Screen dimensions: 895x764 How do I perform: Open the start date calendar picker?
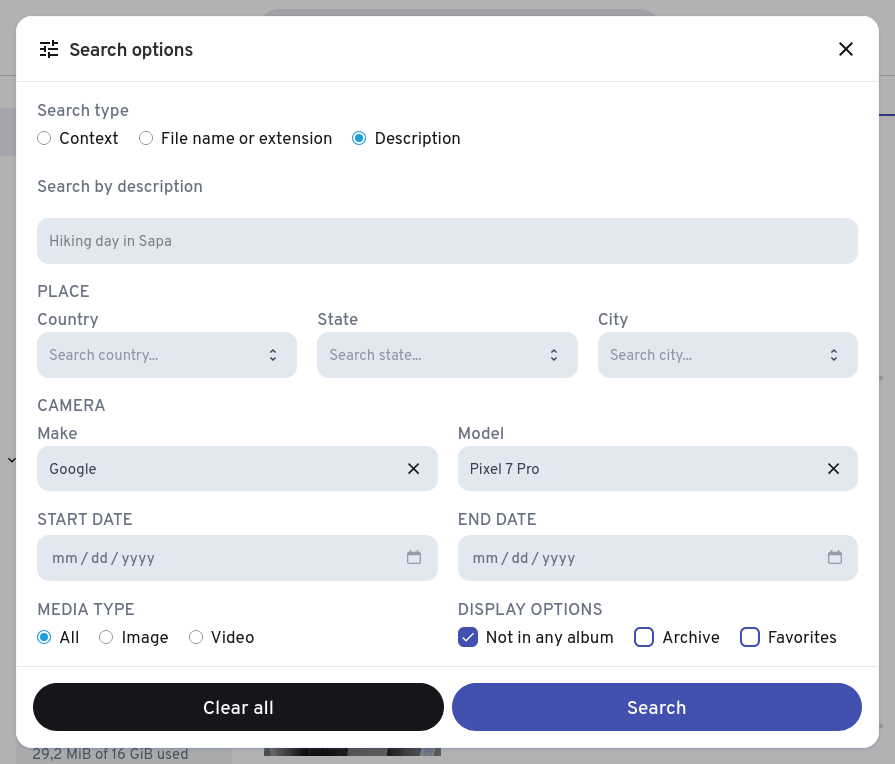coord(414,558)
